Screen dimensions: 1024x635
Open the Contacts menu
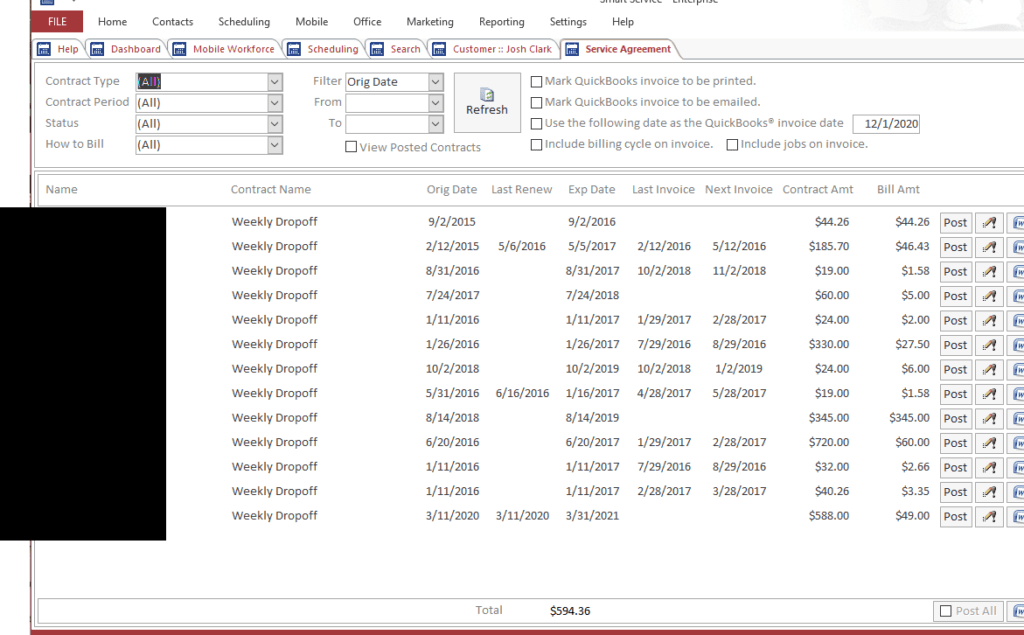click(172, 22)
